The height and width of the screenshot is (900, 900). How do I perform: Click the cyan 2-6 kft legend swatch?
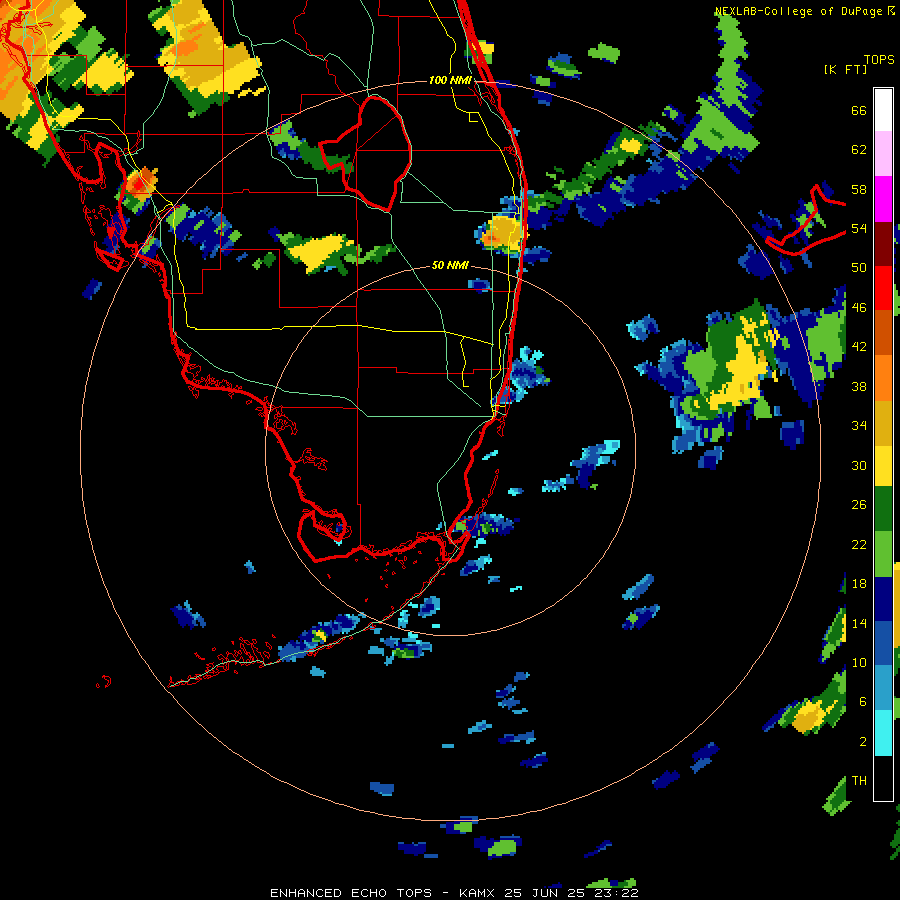click(883, 733)
